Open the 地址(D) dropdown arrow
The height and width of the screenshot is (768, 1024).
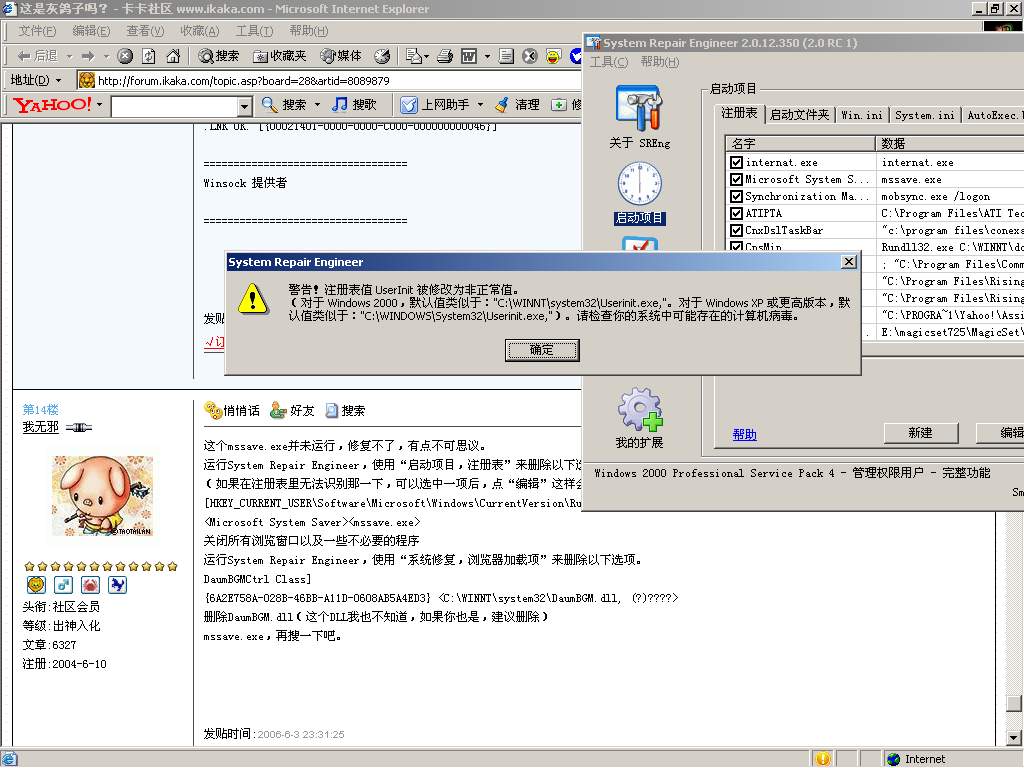click(58, 80)
